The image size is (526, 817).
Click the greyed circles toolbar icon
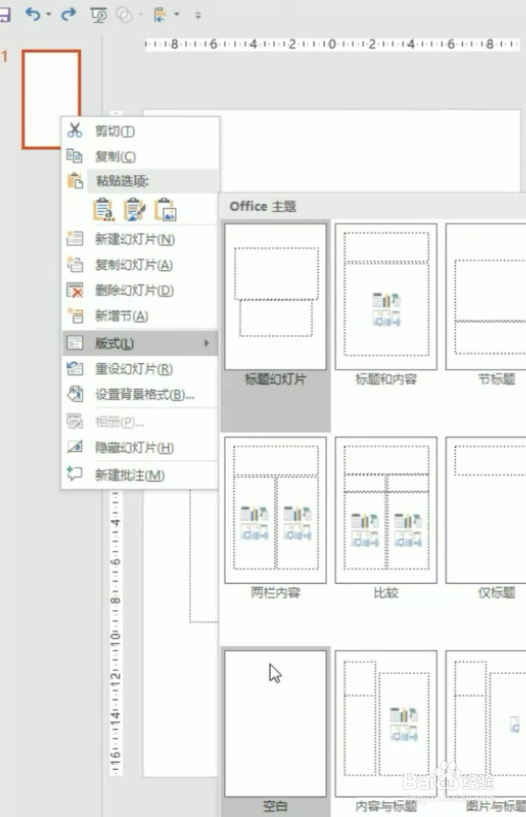(124, 15)
